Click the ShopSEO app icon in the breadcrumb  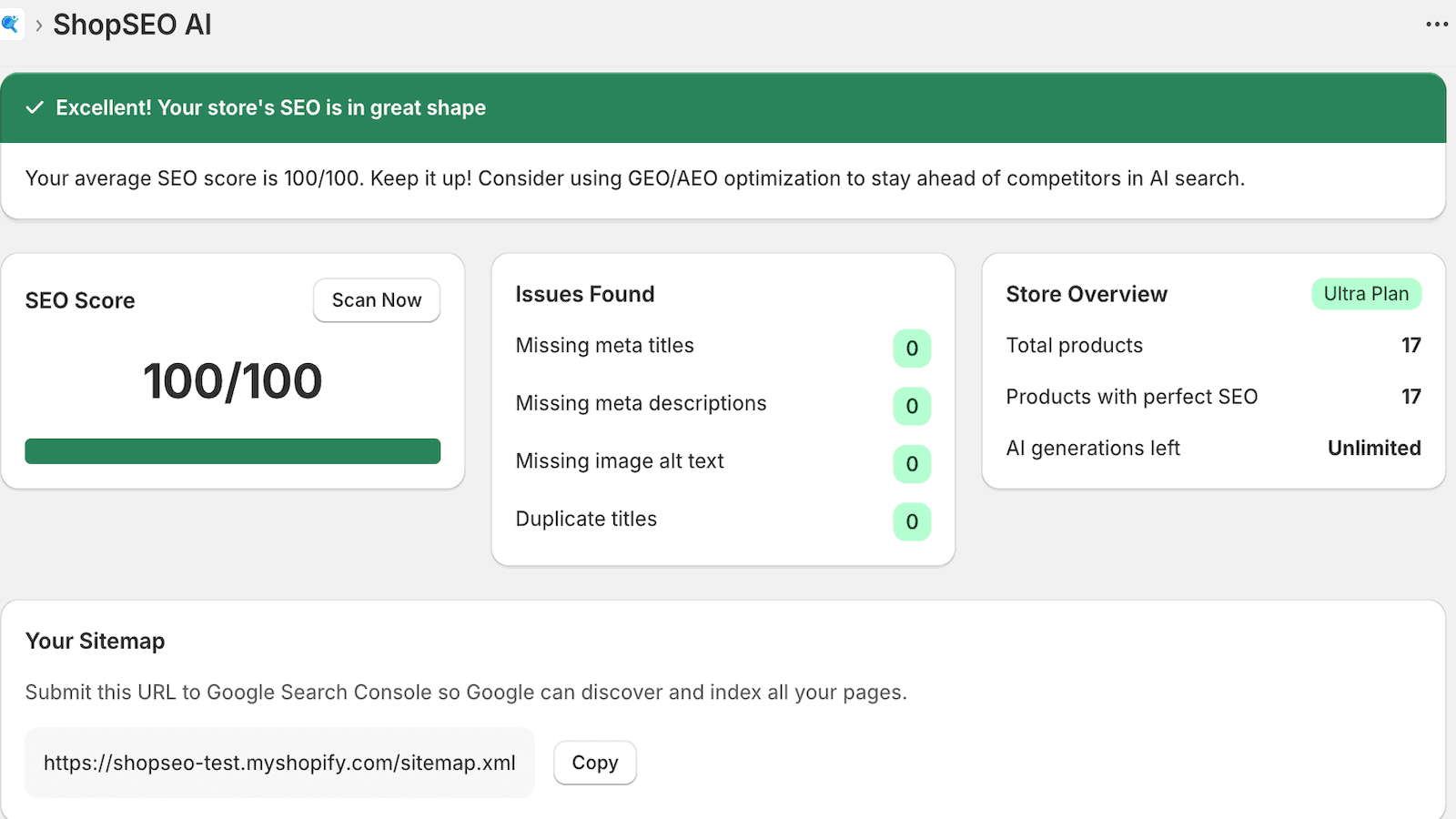11,25
